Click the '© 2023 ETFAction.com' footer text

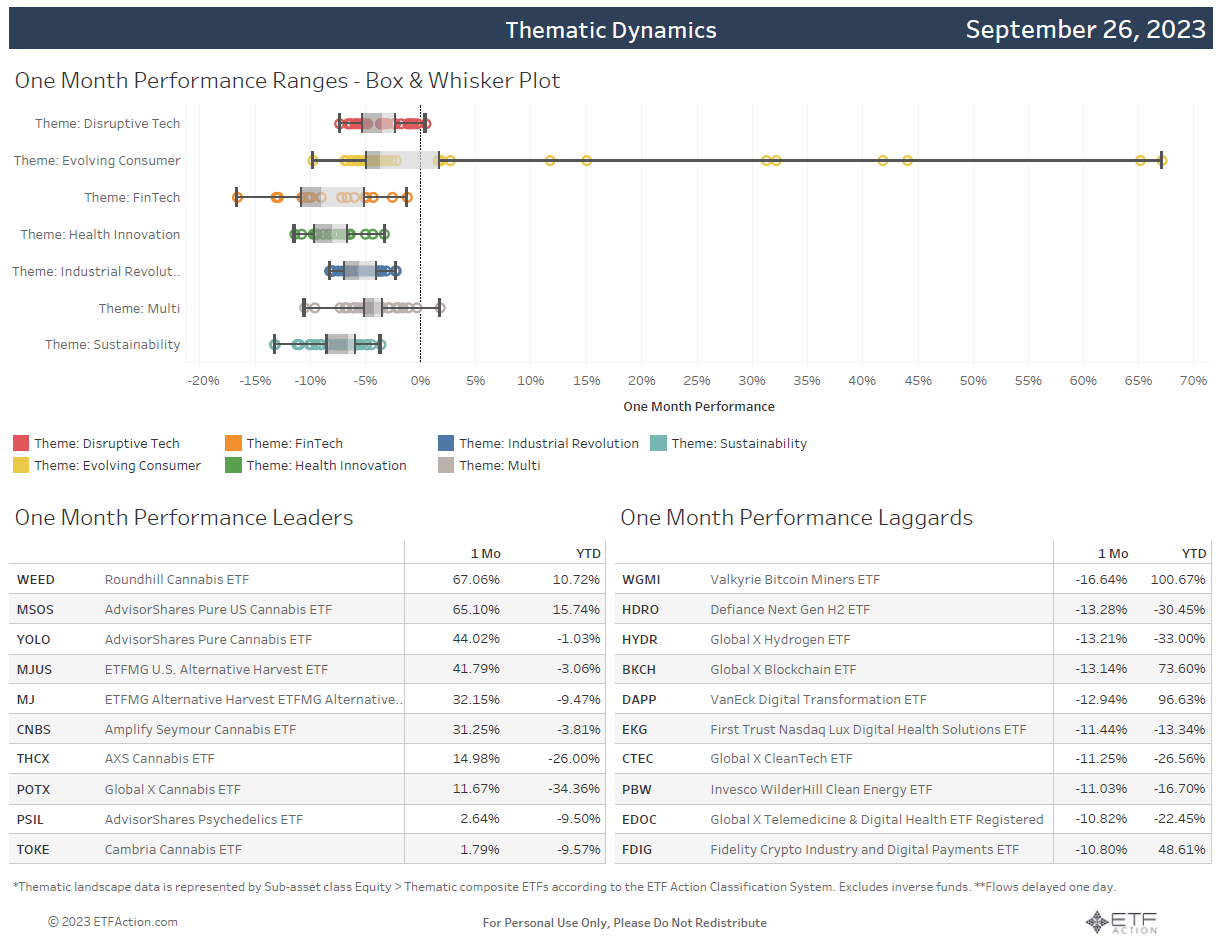click(113, 922)
